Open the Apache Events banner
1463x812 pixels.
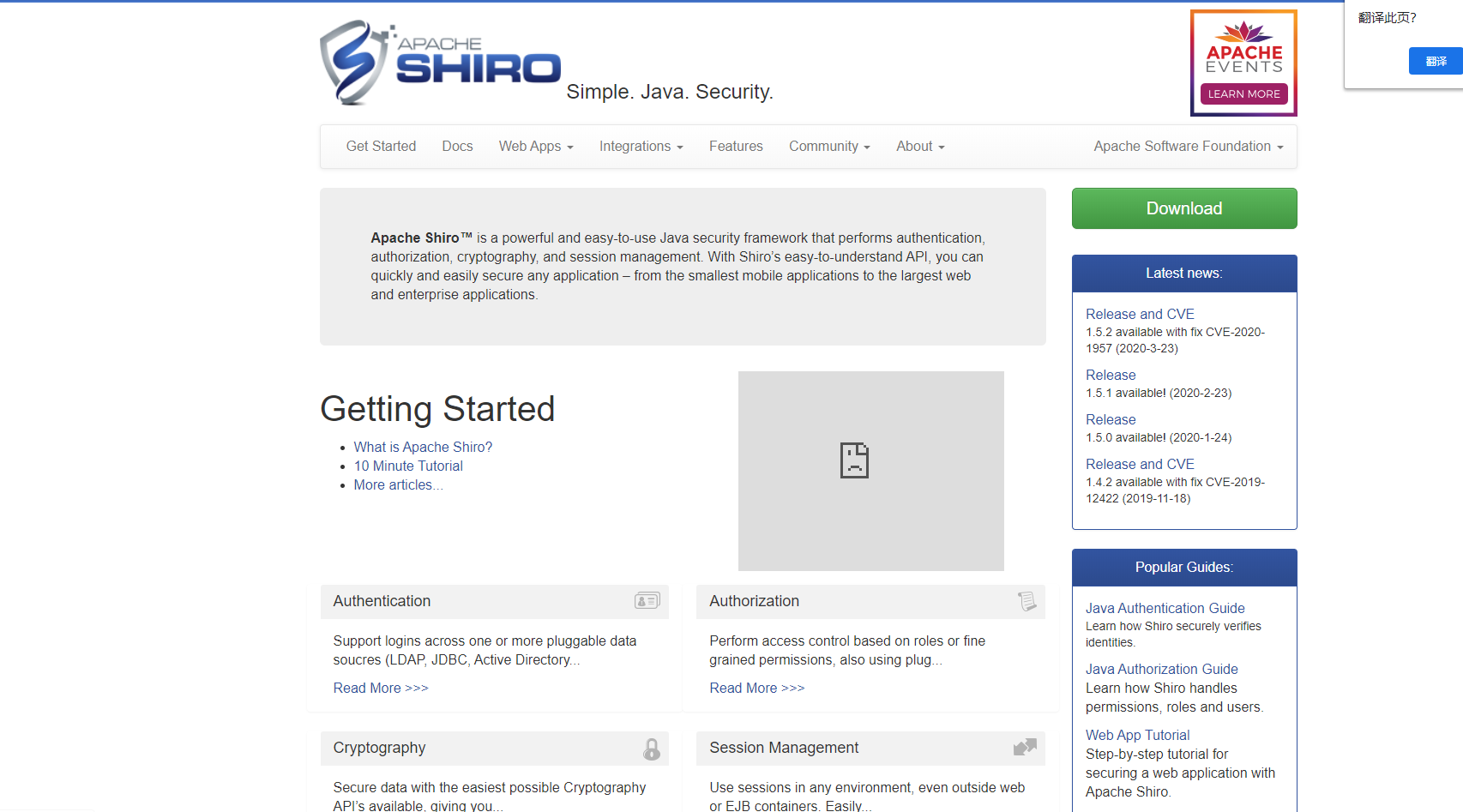1243,63
